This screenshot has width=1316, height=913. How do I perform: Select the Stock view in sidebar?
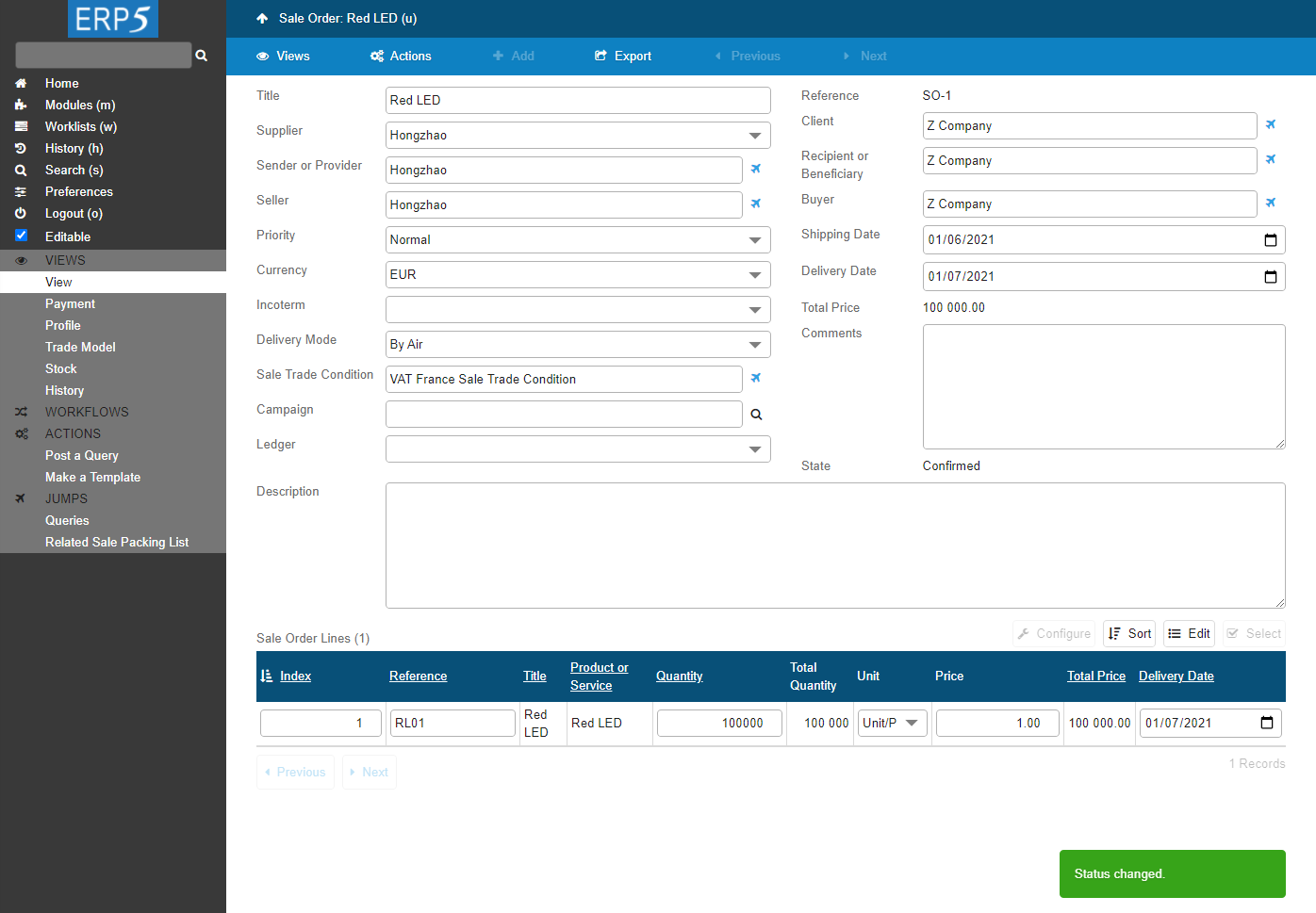coord(60,368)
